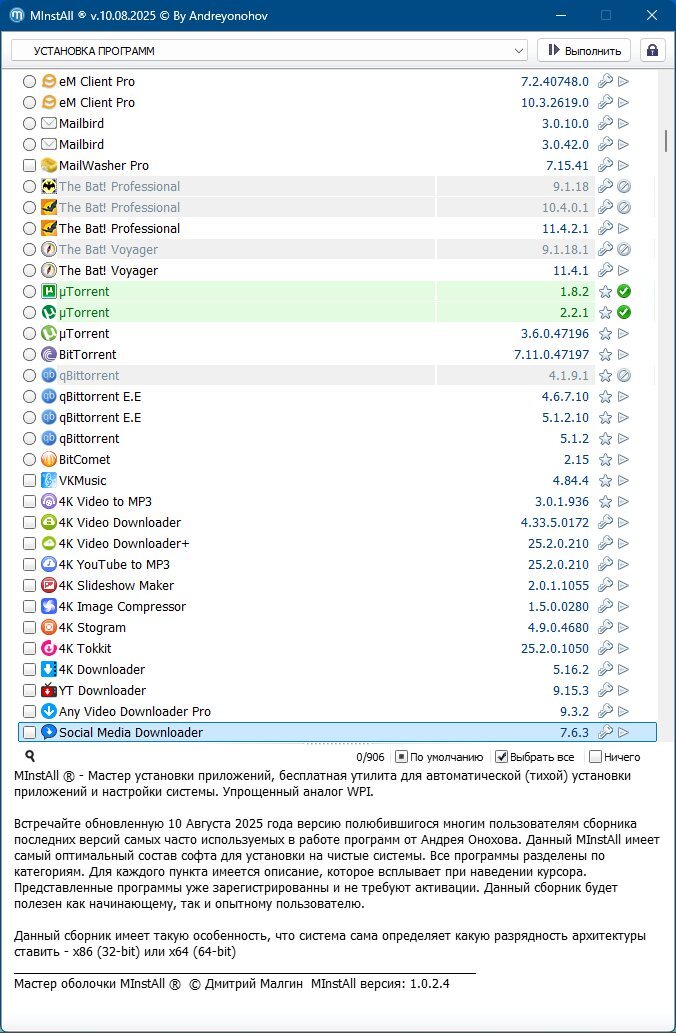Select radio button for qBittorrent 5.1.2
The height and width of the screenshot is (1033, 676).
[x=29, y=439]
